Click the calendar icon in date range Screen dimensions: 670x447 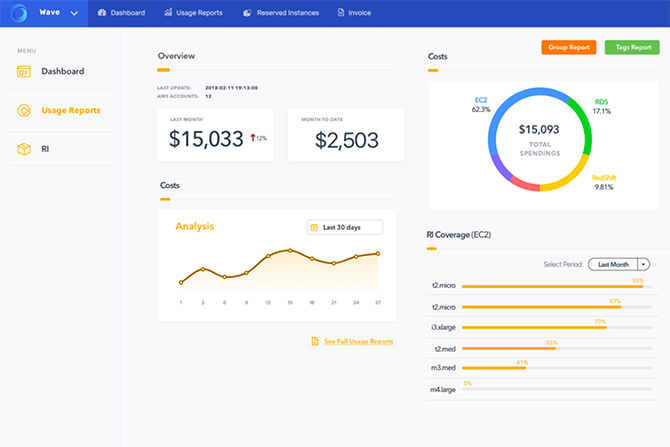(314, 227)
